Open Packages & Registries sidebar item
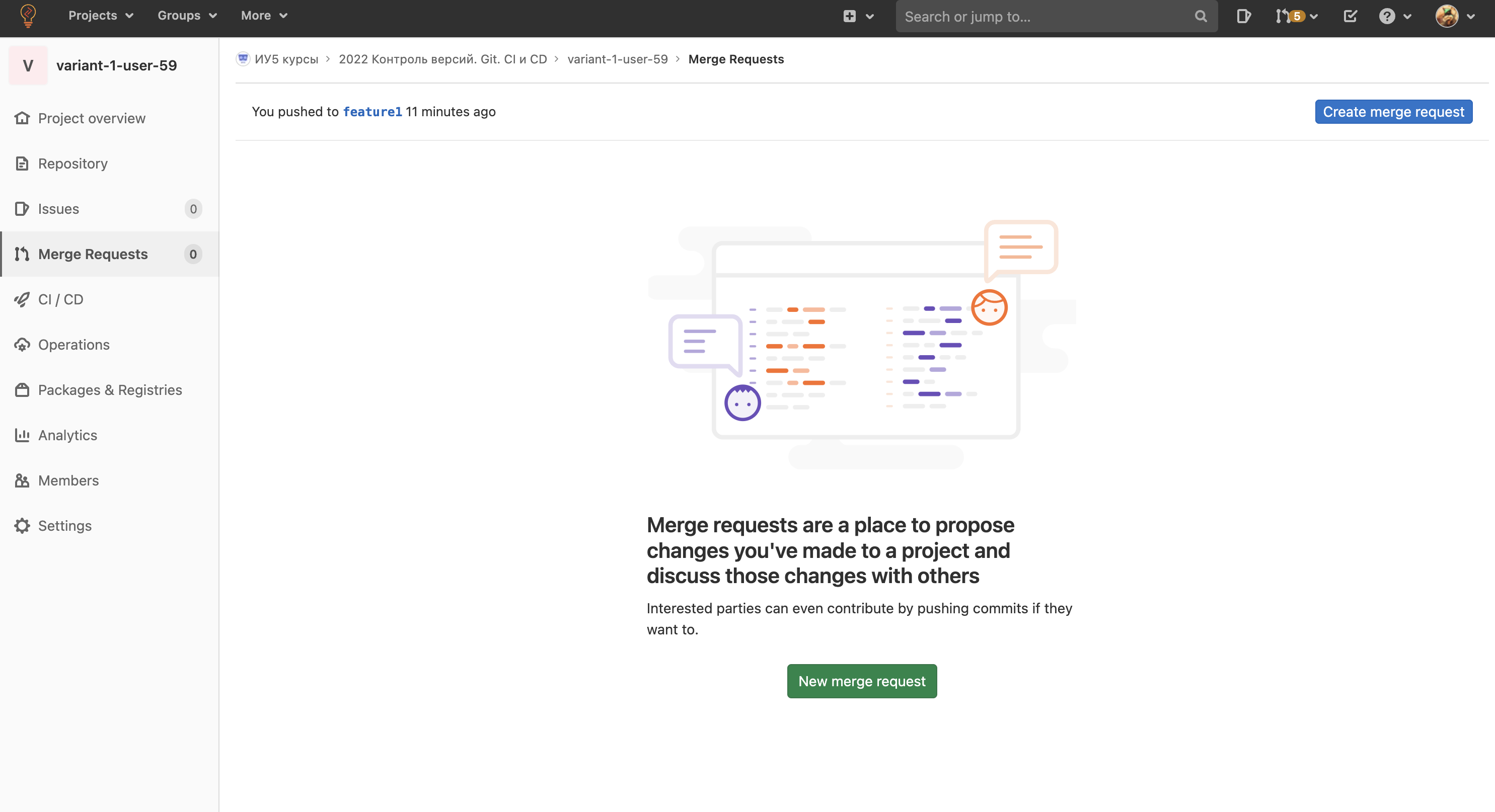 (110, 390)
